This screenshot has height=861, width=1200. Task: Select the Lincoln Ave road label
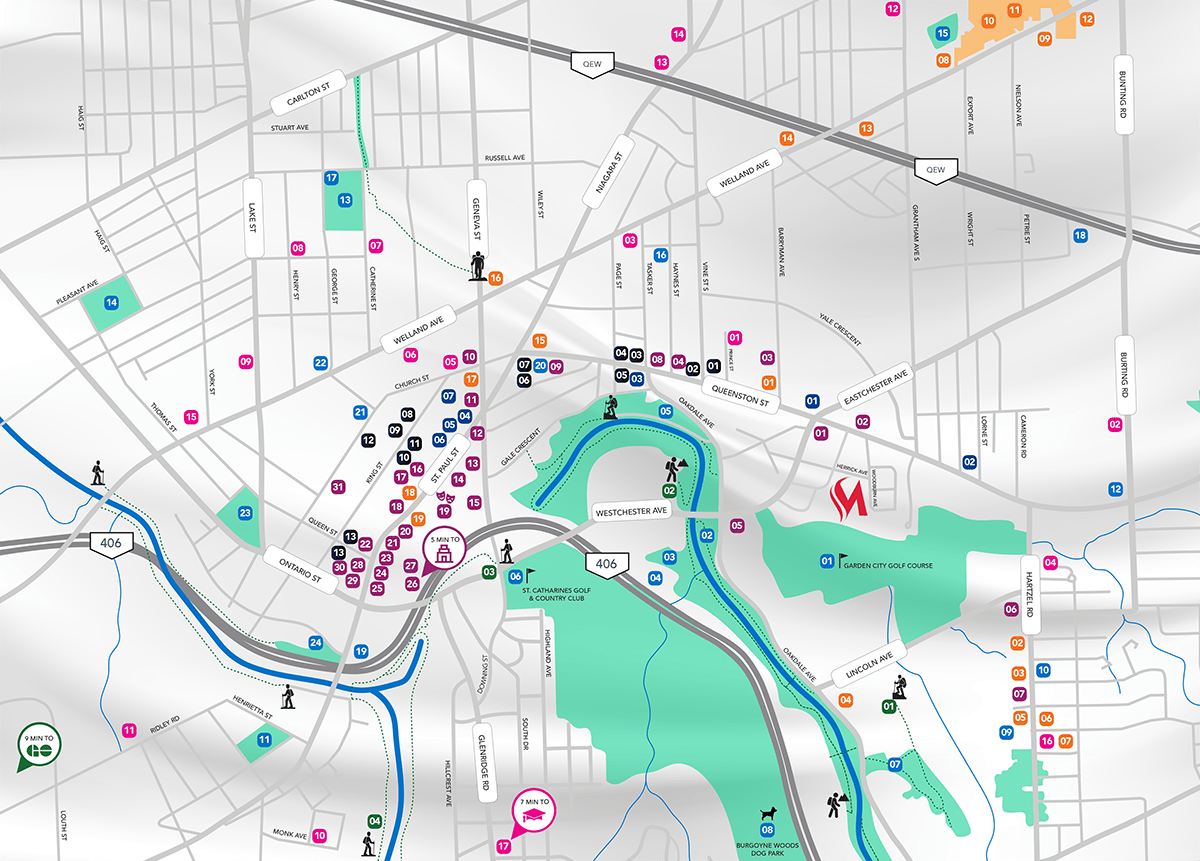pyautogui.click(x=862, y=664)
